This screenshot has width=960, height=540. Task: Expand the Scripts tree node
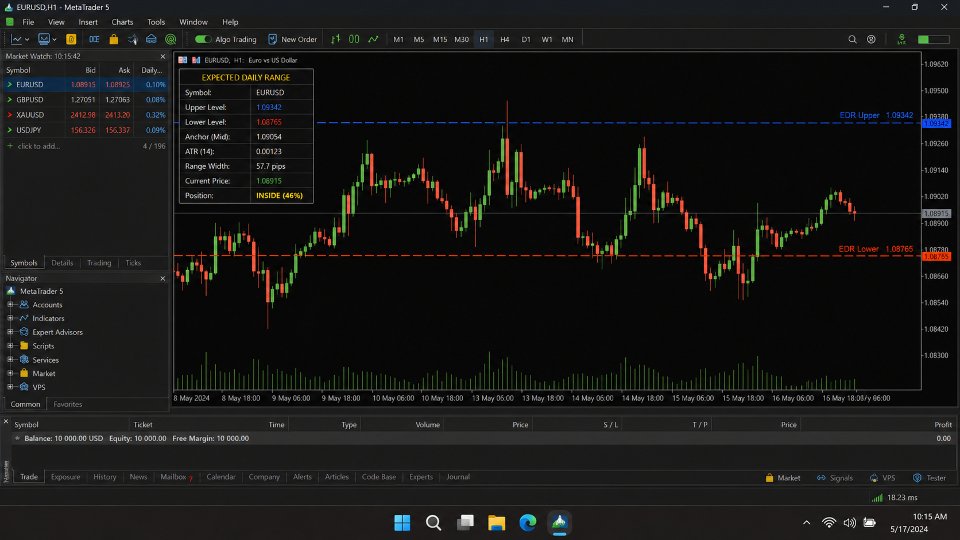[10, 345]
